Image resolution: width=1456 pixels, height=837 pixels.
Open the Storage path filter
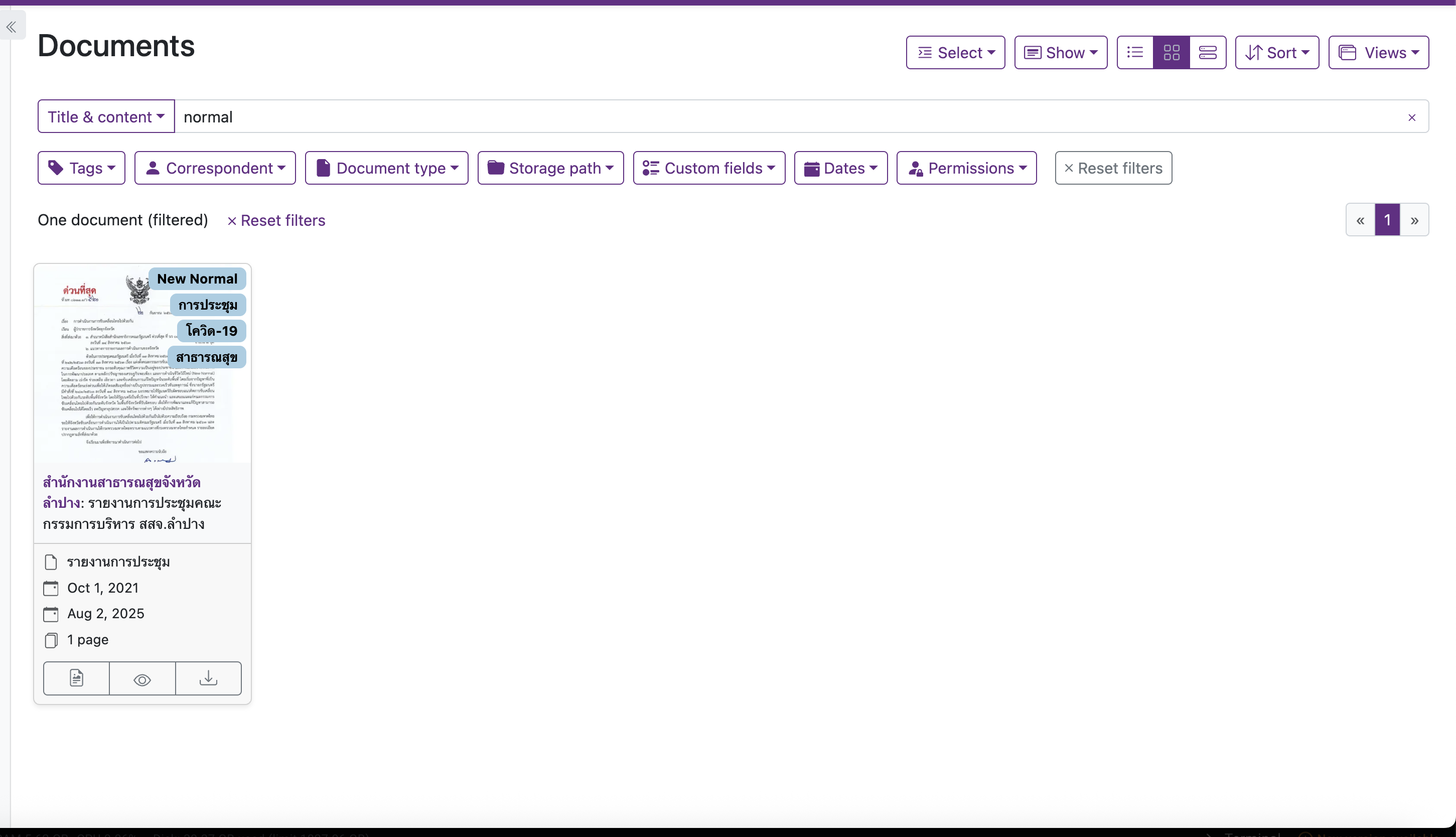point(550,168)
